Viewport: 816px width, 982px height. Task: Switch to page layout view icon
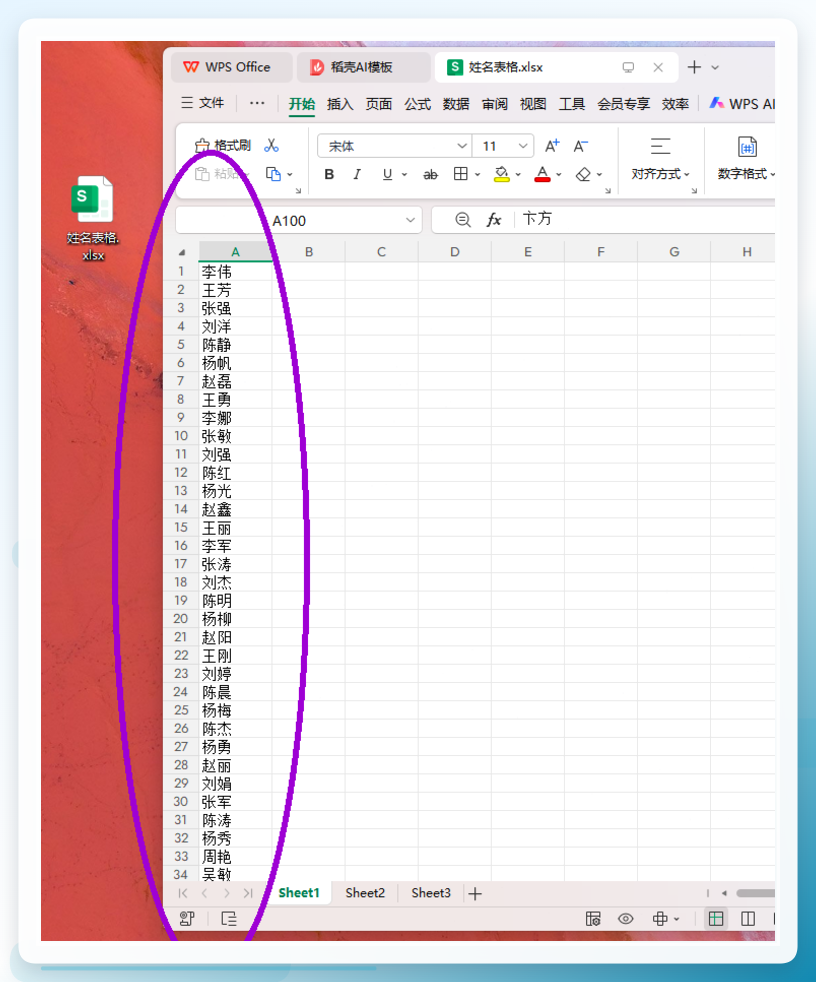tap(748, 918)
